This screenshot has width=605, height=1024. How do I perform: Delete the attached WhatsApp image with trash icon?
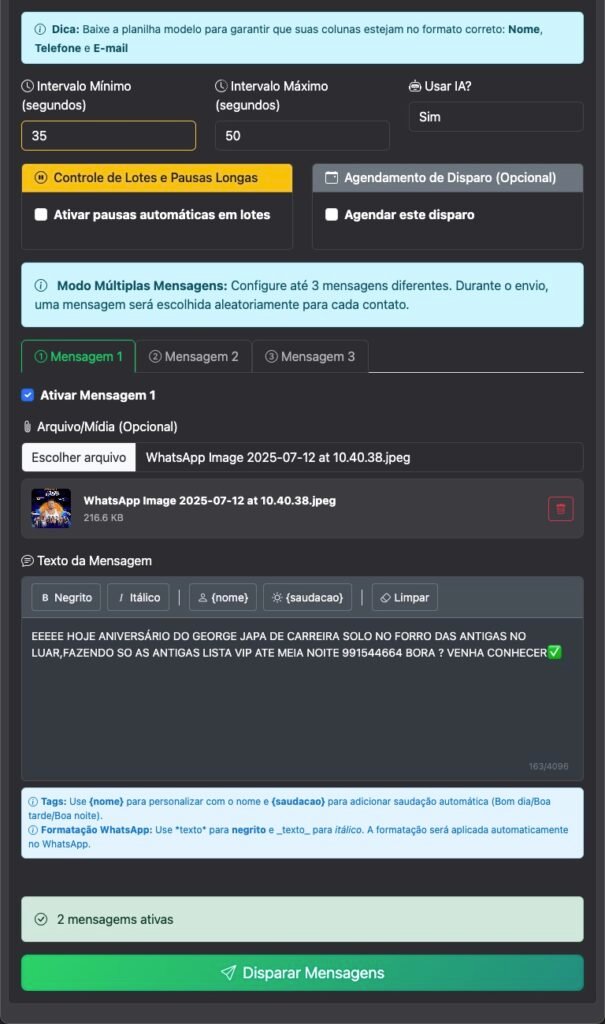click(560, 509)
